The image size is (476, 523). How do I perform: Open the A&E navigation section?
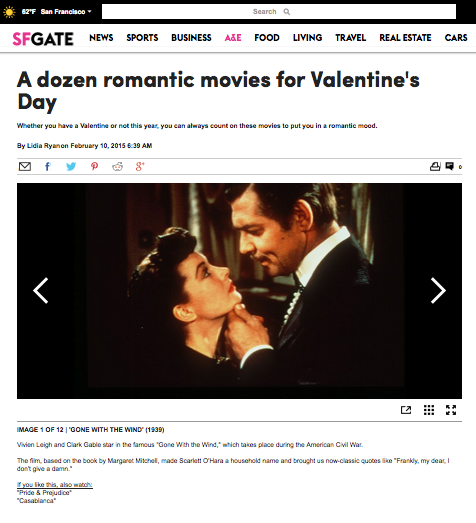[x=233, y=38]
